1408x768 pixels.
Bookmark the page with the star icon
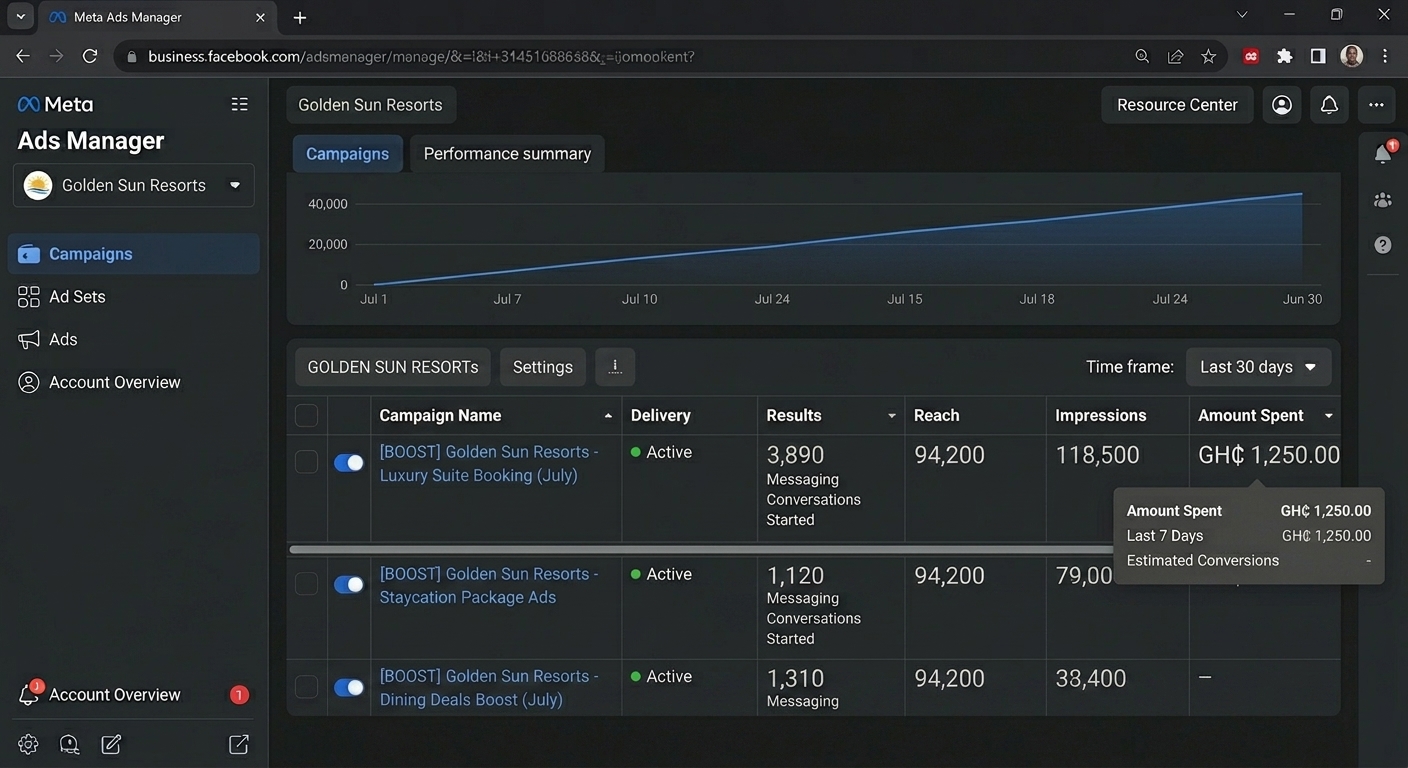click(1208, 57)
